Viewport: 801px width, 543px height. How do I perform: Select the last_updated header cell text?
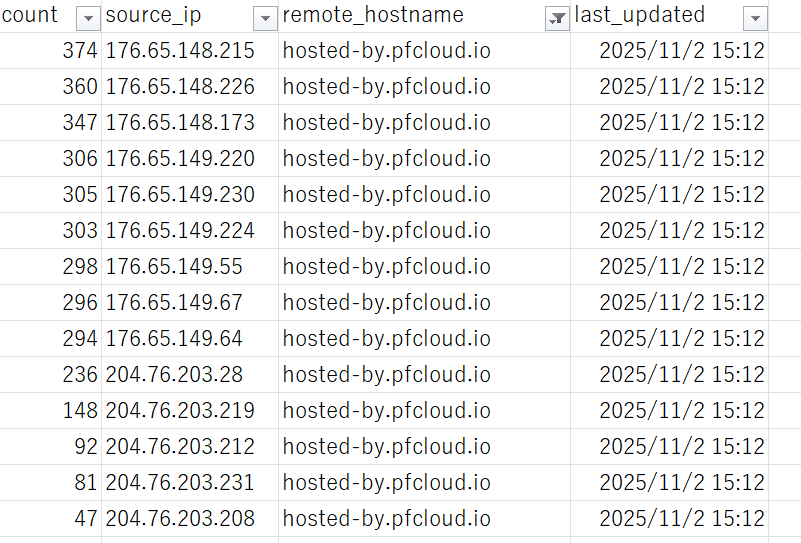coord(639,16)
